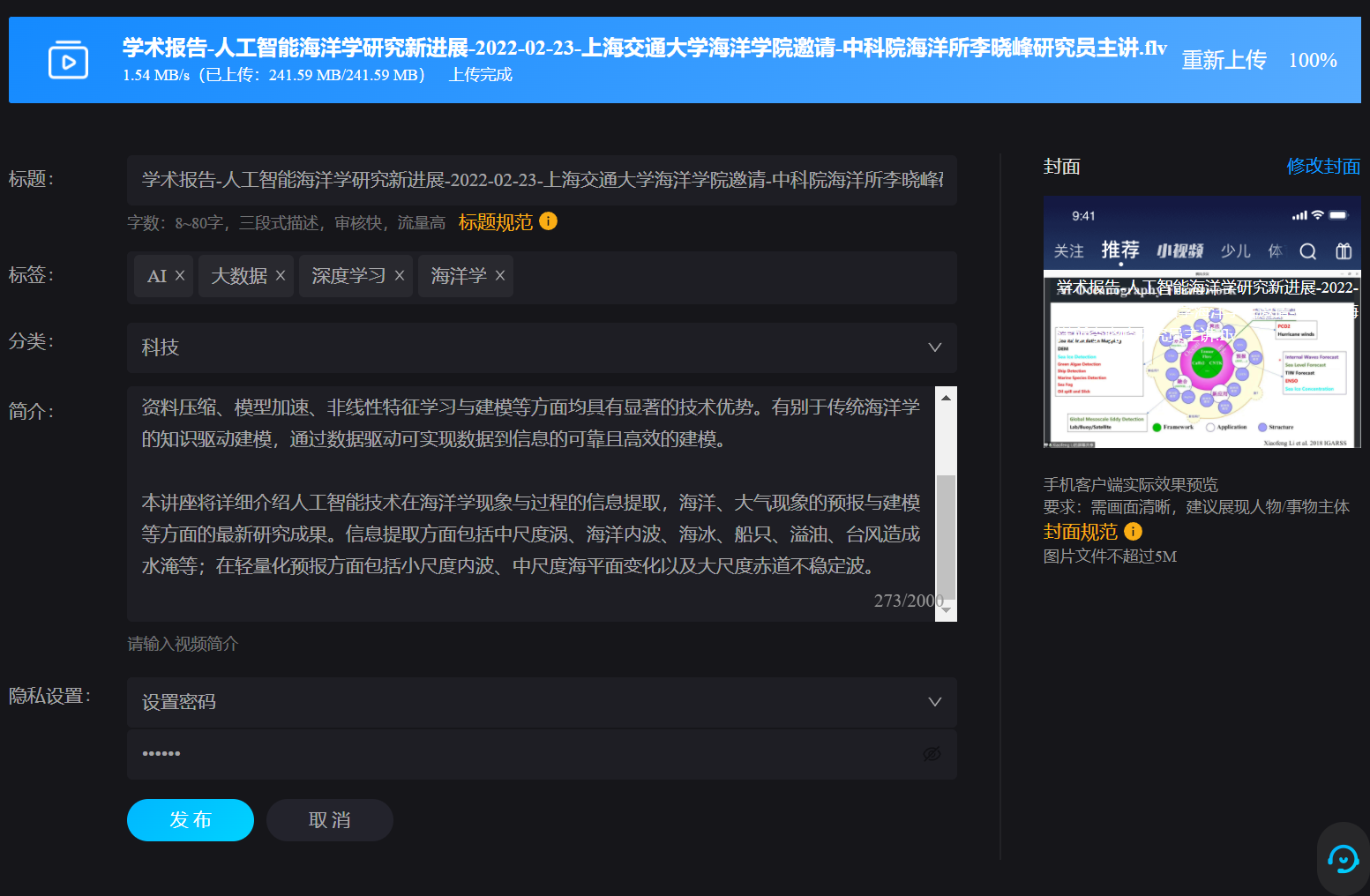
Task: Click the 简介 scrollbar thumb
Action: [946, 536]
